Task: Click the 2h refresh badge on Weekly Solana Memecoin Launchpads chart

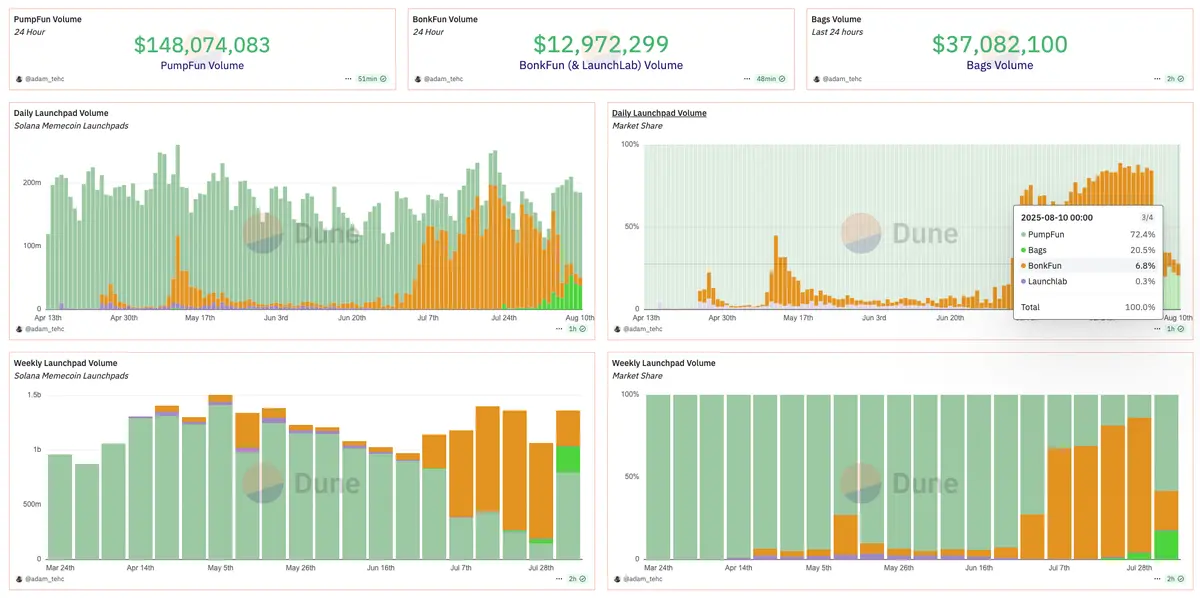Action: click(x=576, y=578)
